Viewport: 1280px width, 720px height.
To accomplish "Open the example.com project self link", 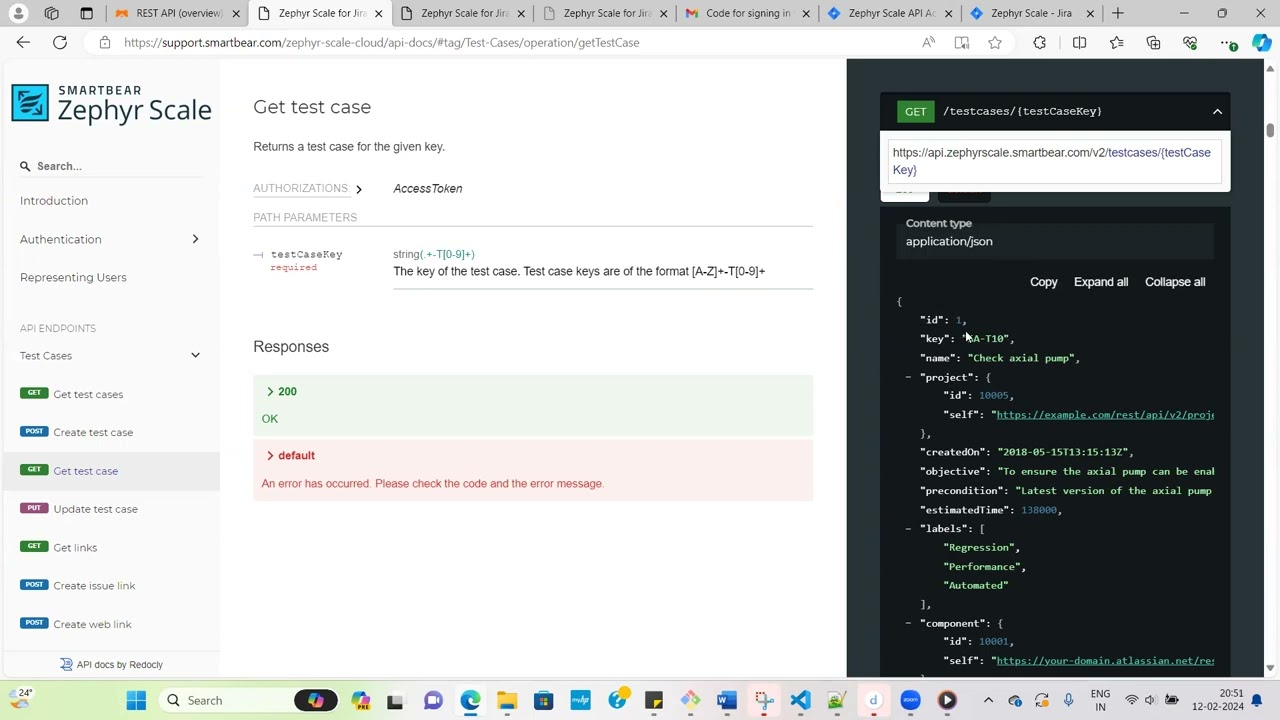I will pos(1105,414).
